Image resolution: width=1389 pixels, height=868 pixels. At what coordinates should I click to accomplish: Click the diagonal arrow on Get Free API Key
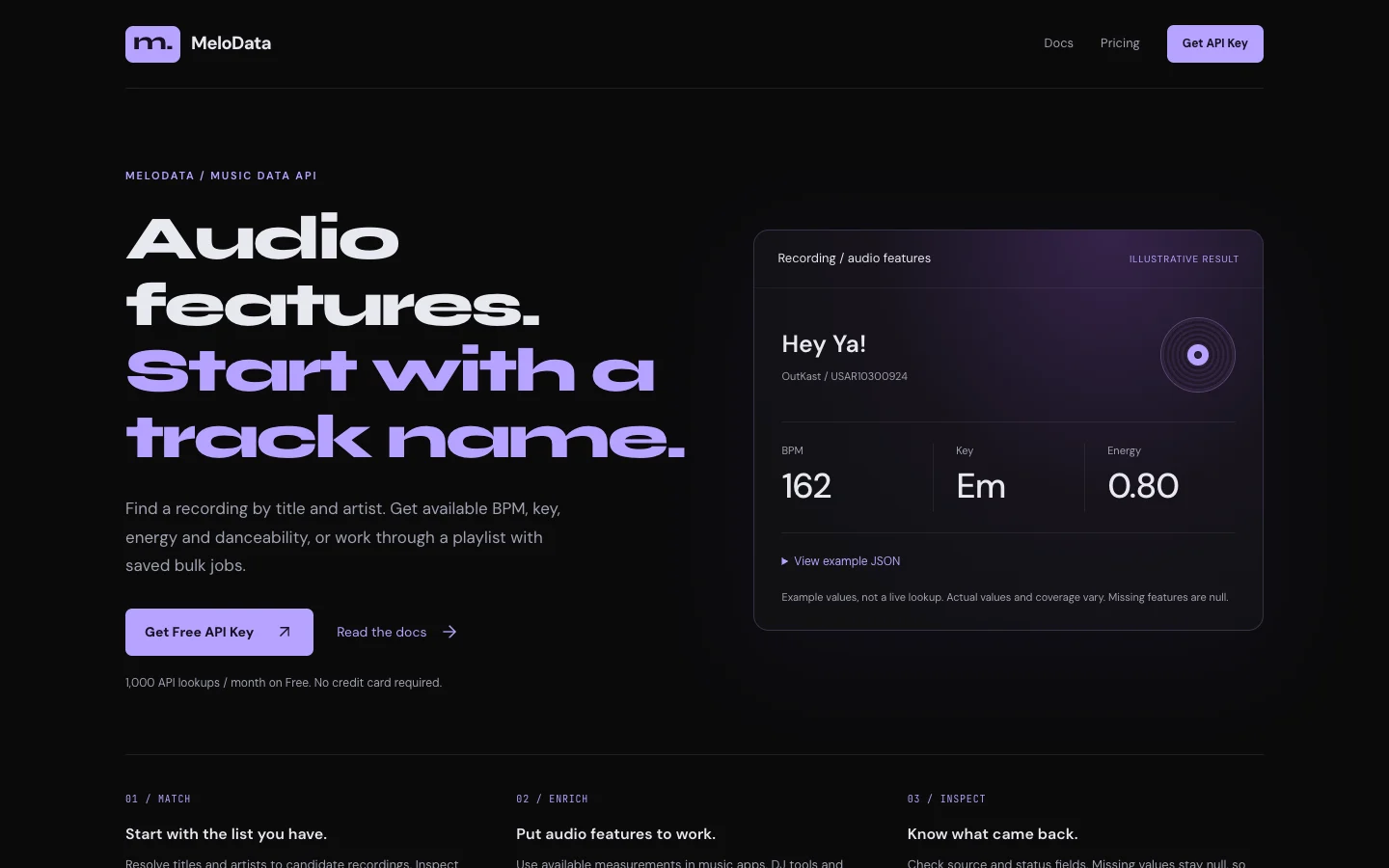285,632
